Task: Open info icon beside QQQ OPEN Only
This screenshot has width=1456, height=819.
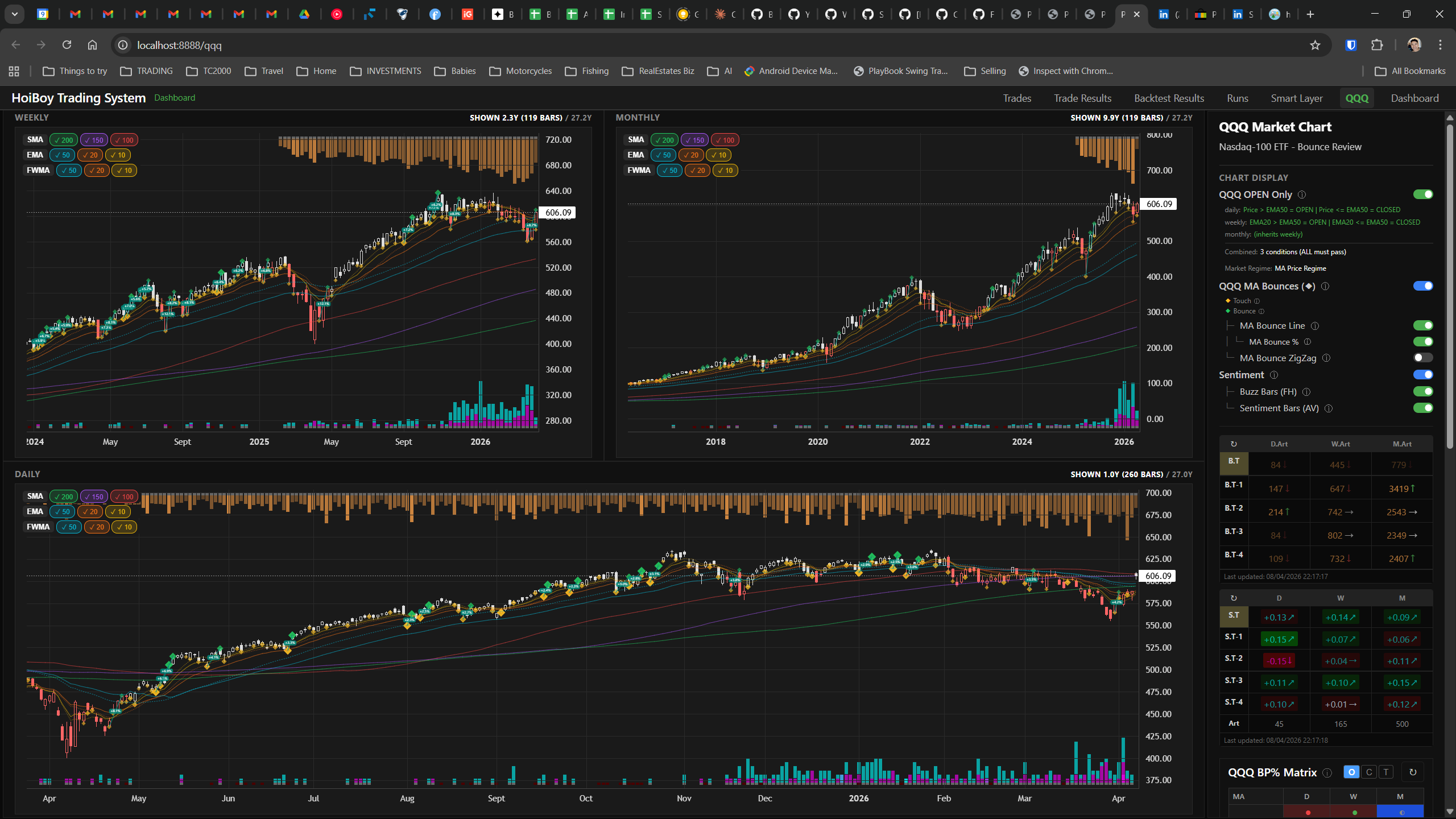Action: tap(1302, 195)
